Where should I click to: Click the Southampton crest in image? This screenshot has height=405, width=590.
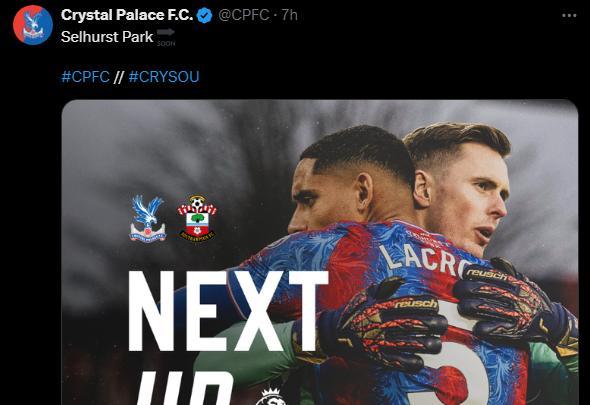click(197, 218)
